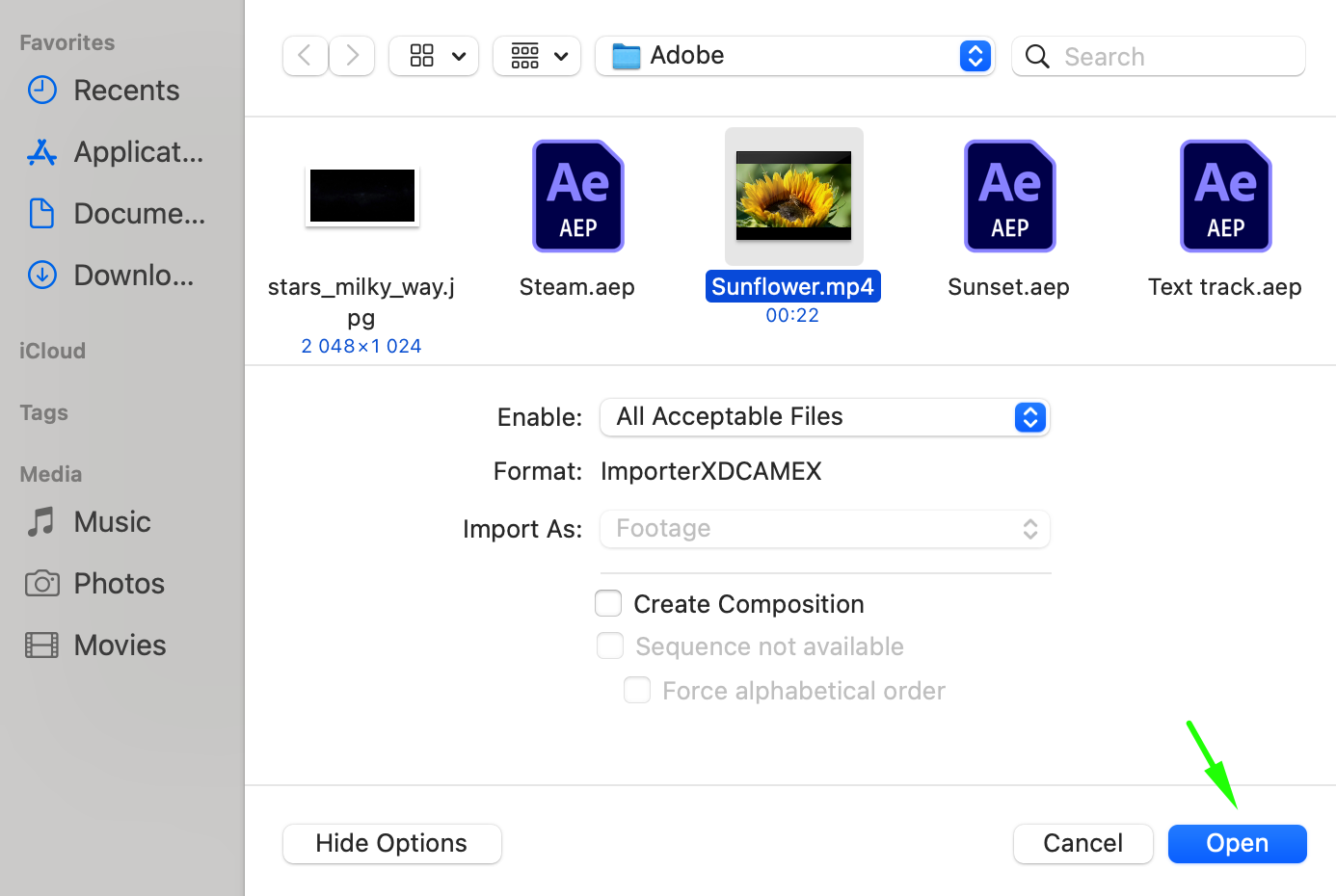Select the stars_milky_way.jpg thumbnail
1336x896 pixels.
[362, 197]
